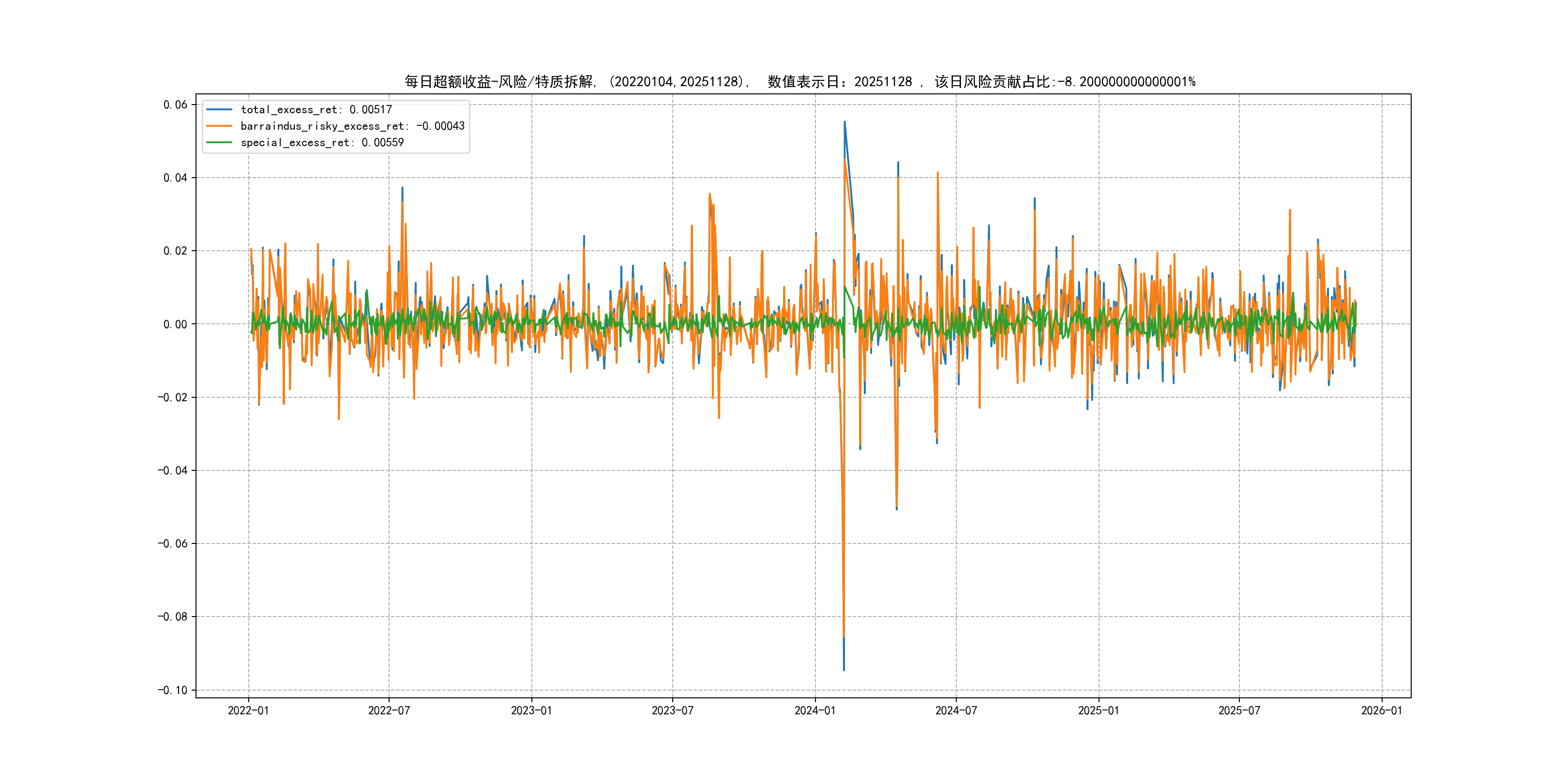Click the orange barraindus_risky_excess_ret legend swatch
The image size is (1568, 784).
pos(219,126)
